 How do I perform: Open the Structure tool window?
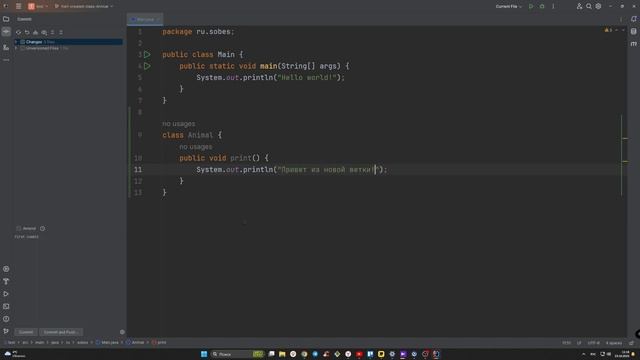point(6,47)
